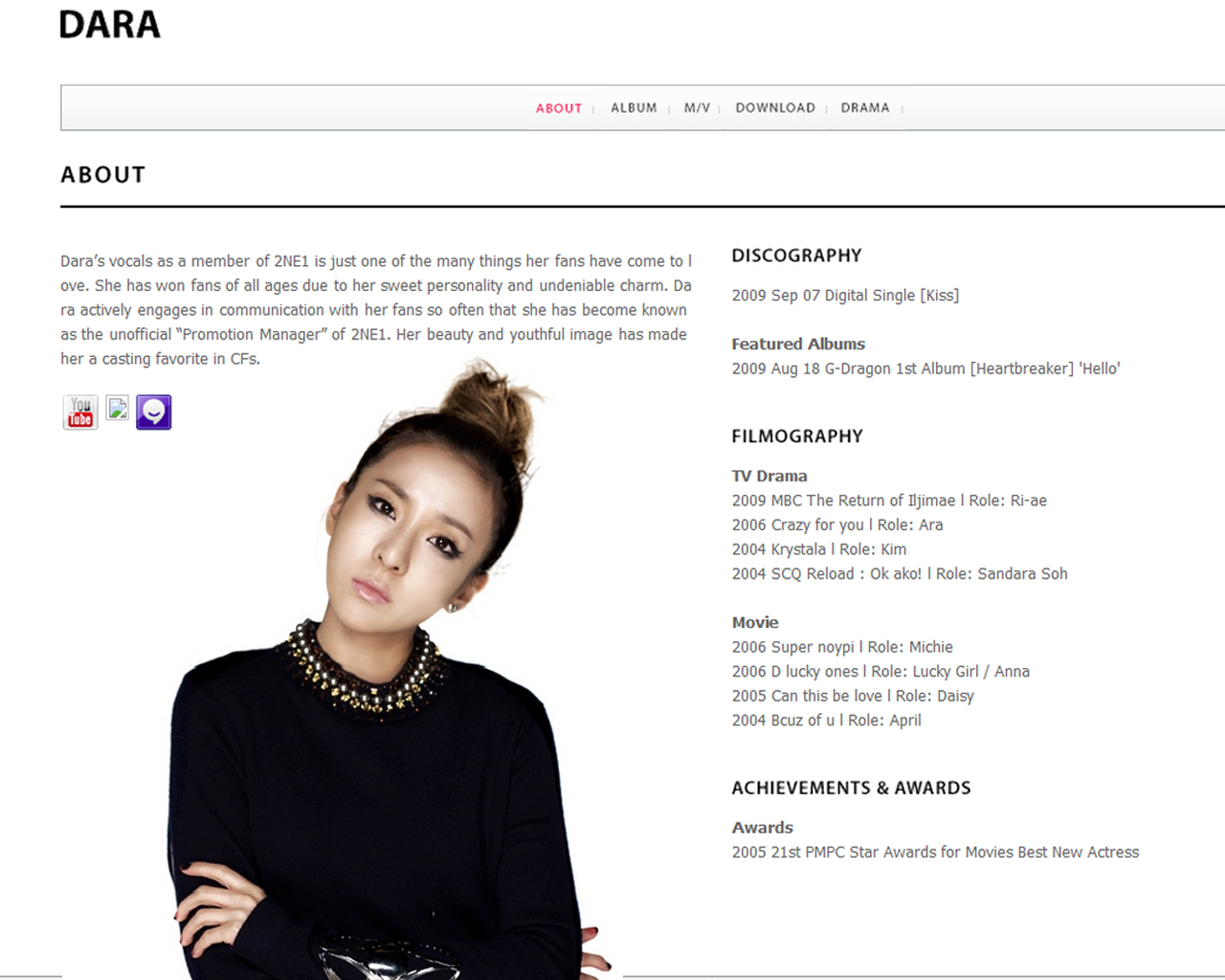The image size is (1225, 980).
Task: Click the Super noypi movie entry
Action: pos(842,647)
